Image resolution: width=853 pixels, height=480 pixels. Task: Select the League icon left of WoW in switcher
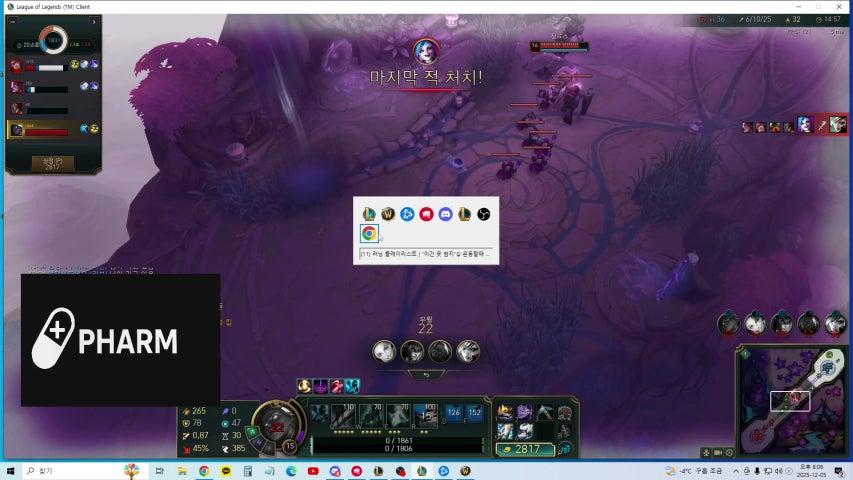pyautogui.click(x=369, y=214)
